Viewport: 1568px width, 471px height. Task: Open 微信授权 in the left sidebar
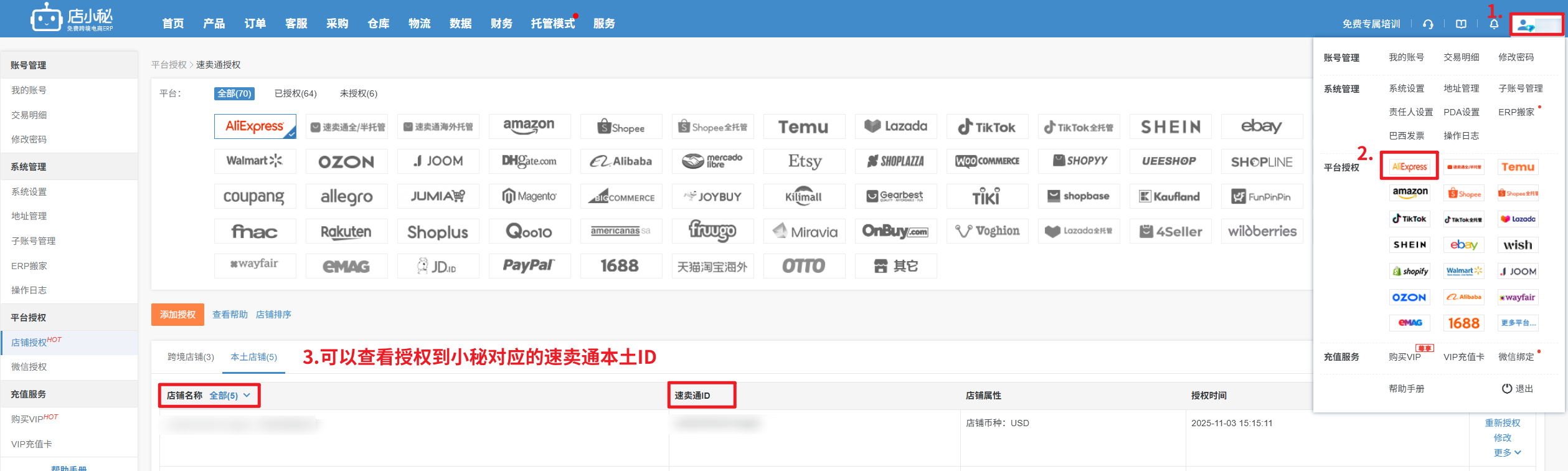(x=29, y=367)
